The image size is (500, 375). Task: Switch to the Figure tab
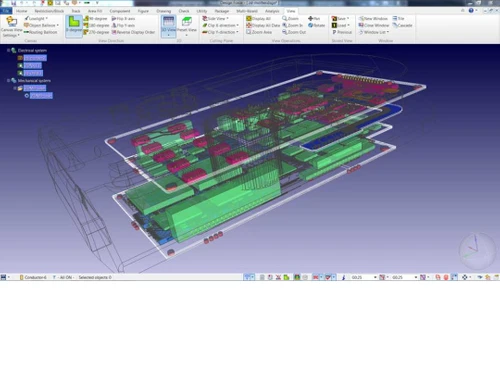click(143, 11)
